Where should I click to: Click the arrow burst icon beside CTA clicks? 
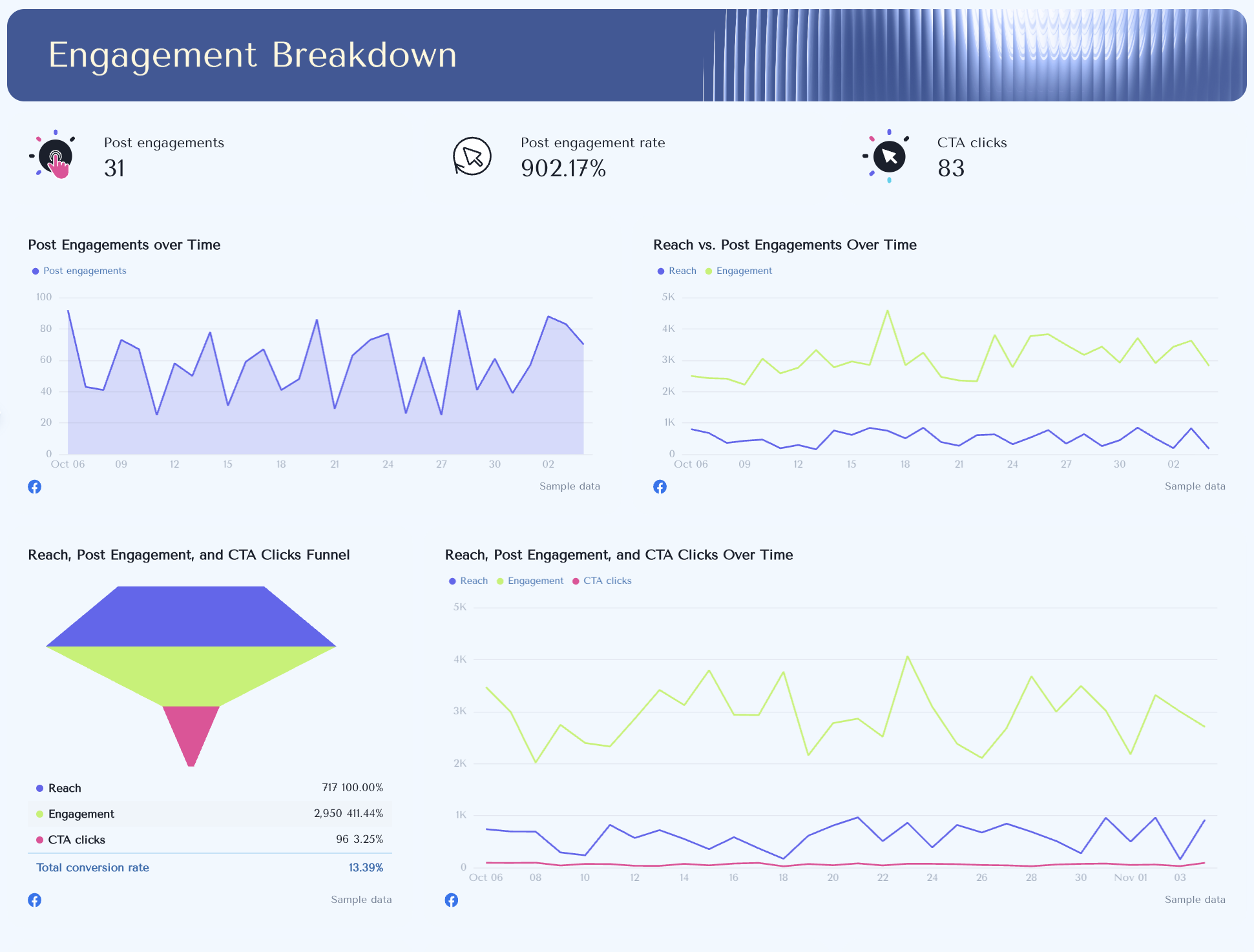[888, 156]
